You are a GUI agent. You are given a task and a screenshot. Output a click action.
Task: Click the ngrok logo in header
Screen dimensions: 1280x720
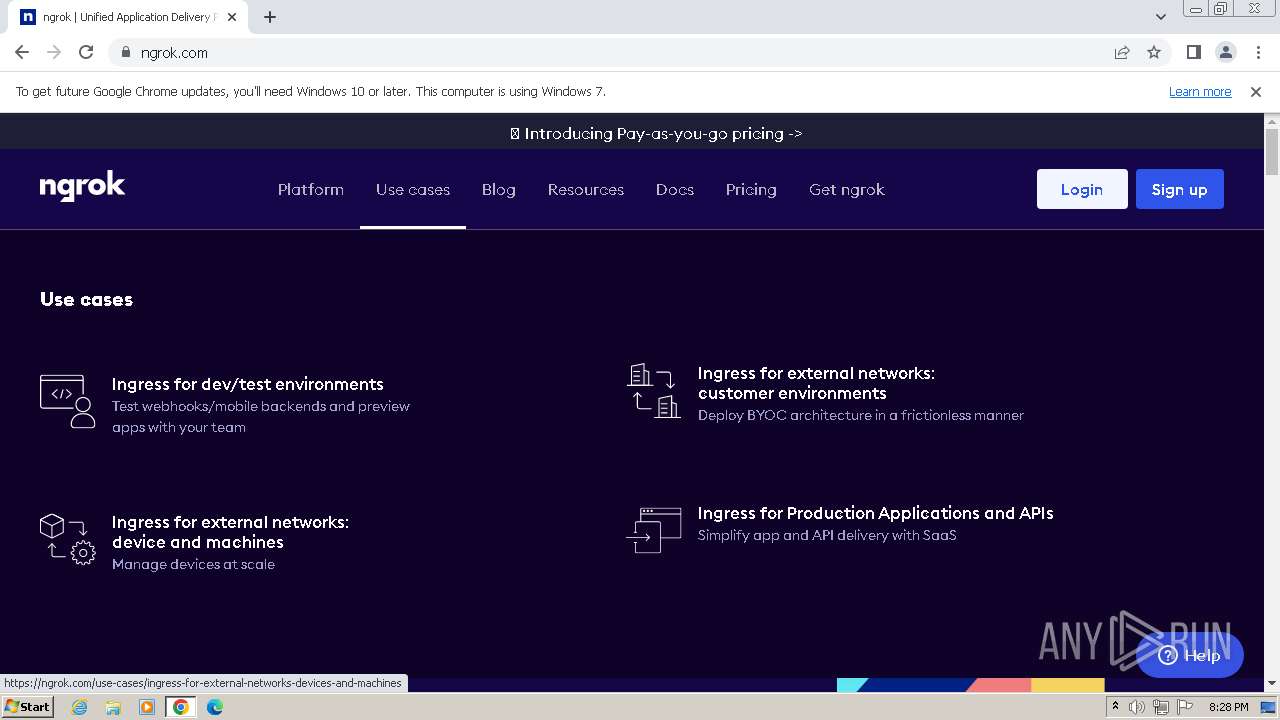click(x=82, y=187)
